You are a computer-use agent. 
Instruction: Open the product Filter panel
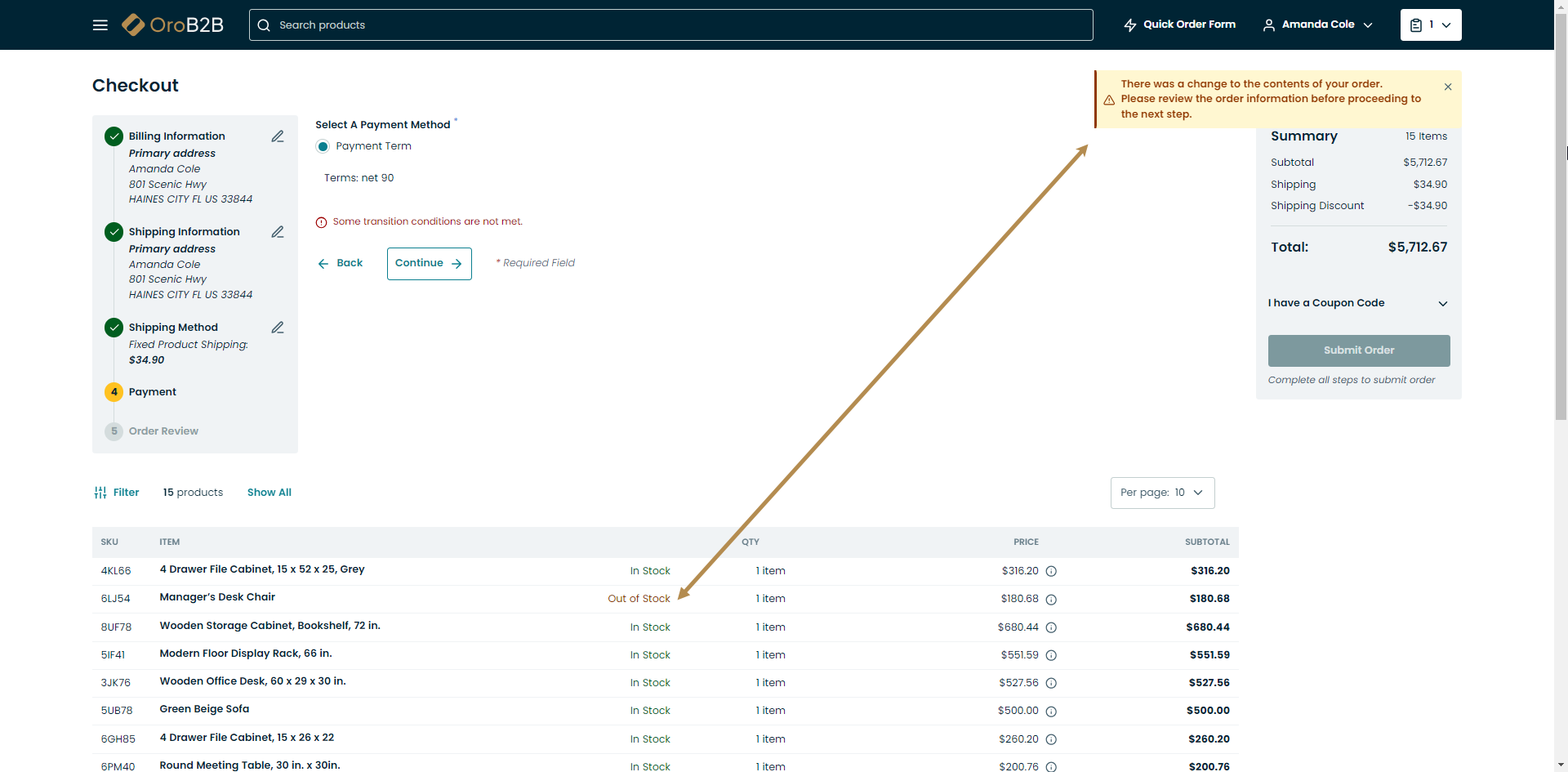(117, 493)
